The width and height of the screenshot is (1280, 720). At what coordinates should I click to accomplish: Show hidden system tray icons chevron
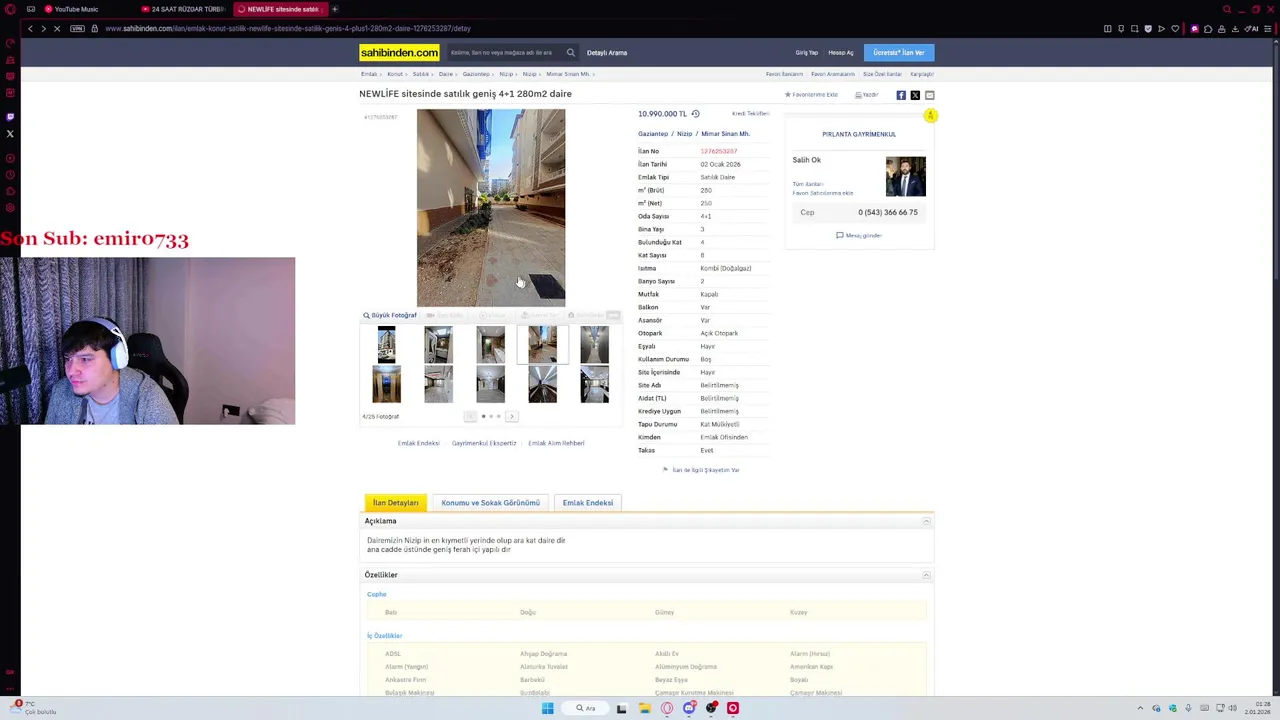(1140, 708)
